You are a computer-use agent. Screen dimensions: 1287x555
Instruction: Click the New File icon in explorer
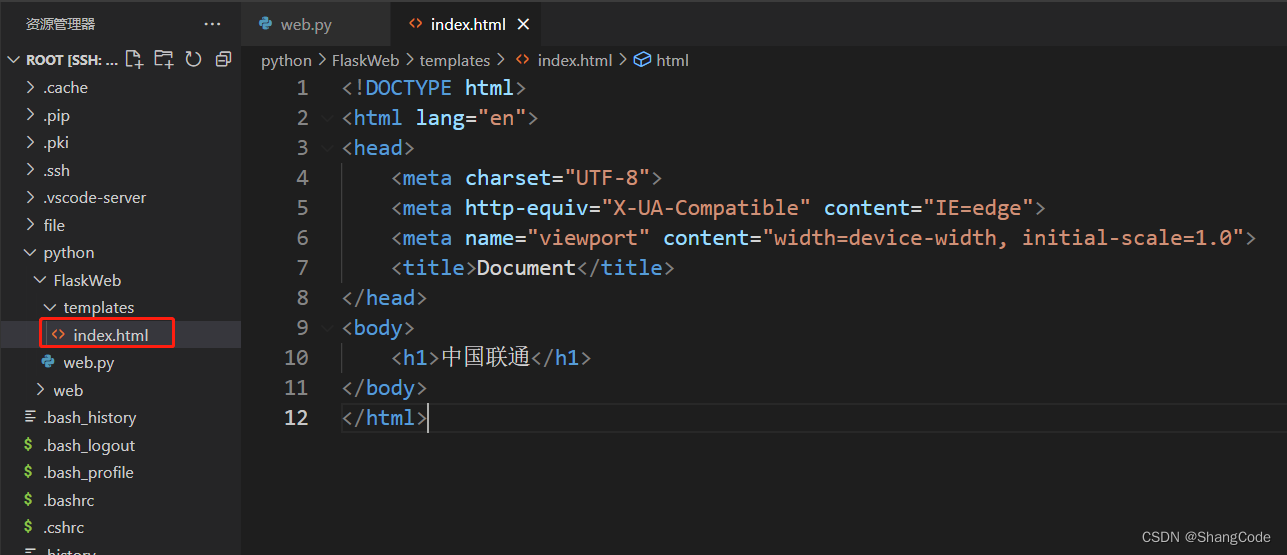coord(134,59)
